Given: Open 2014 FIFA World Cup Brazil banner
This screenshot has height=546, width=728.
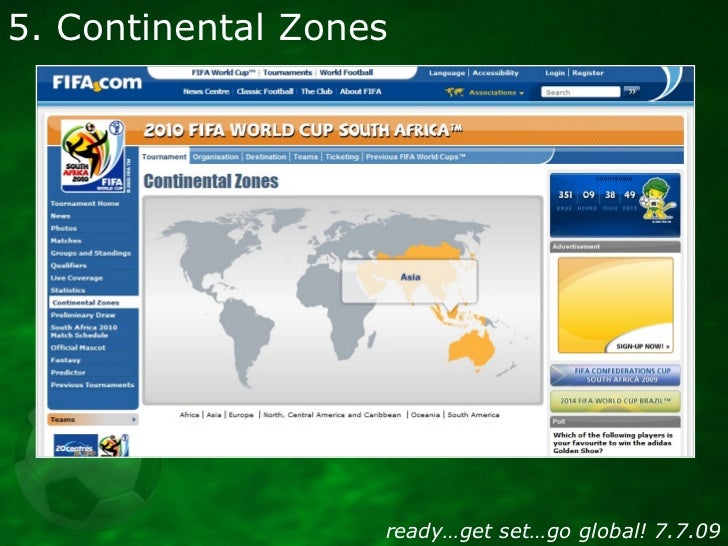Looking at the screenshot, I should (x=615, y=401).
